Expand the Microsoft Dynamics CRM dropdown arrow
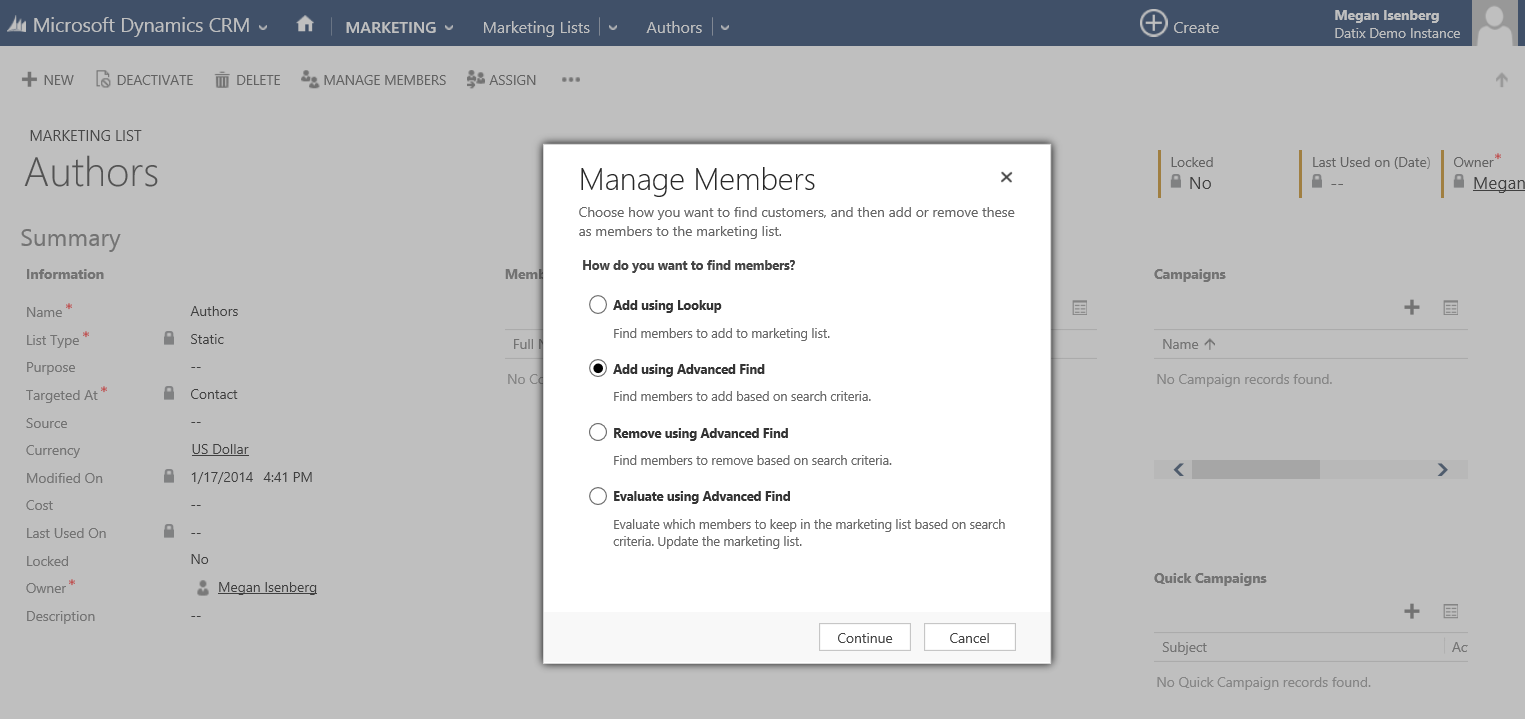The height and width of the screenshot is (719, 1525). [263, 28]
